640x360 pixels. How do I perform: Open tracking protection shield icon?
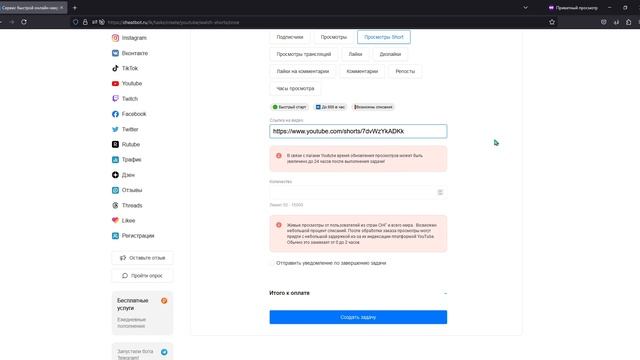coord(76,22)
